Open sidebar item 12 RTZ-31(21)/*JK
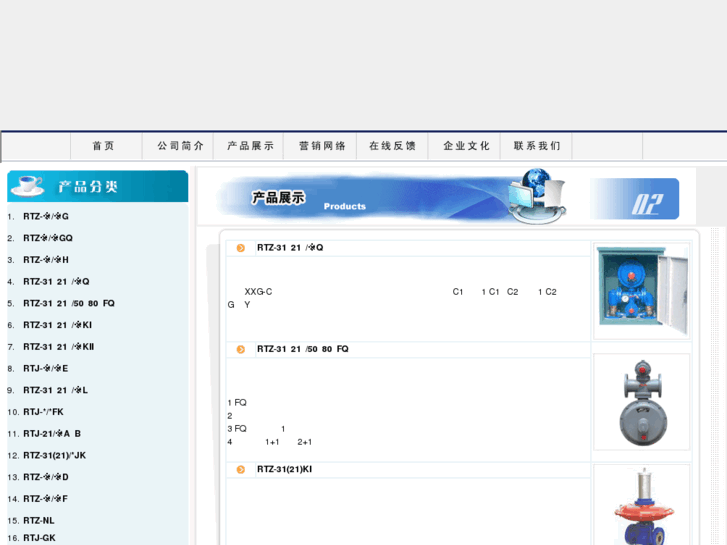The image size is (727, 545). 54,455
